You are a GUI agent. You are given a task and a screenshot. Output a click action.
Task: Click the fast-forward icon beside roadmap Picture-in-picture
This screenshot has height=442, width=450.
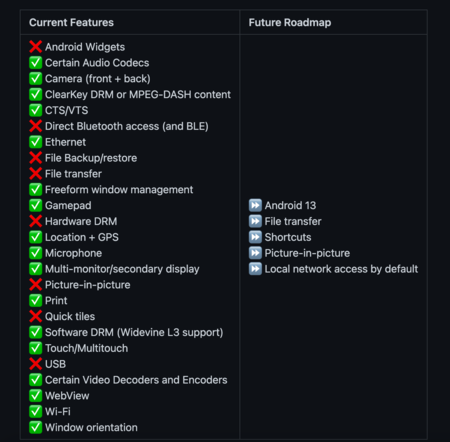(255, 253)
